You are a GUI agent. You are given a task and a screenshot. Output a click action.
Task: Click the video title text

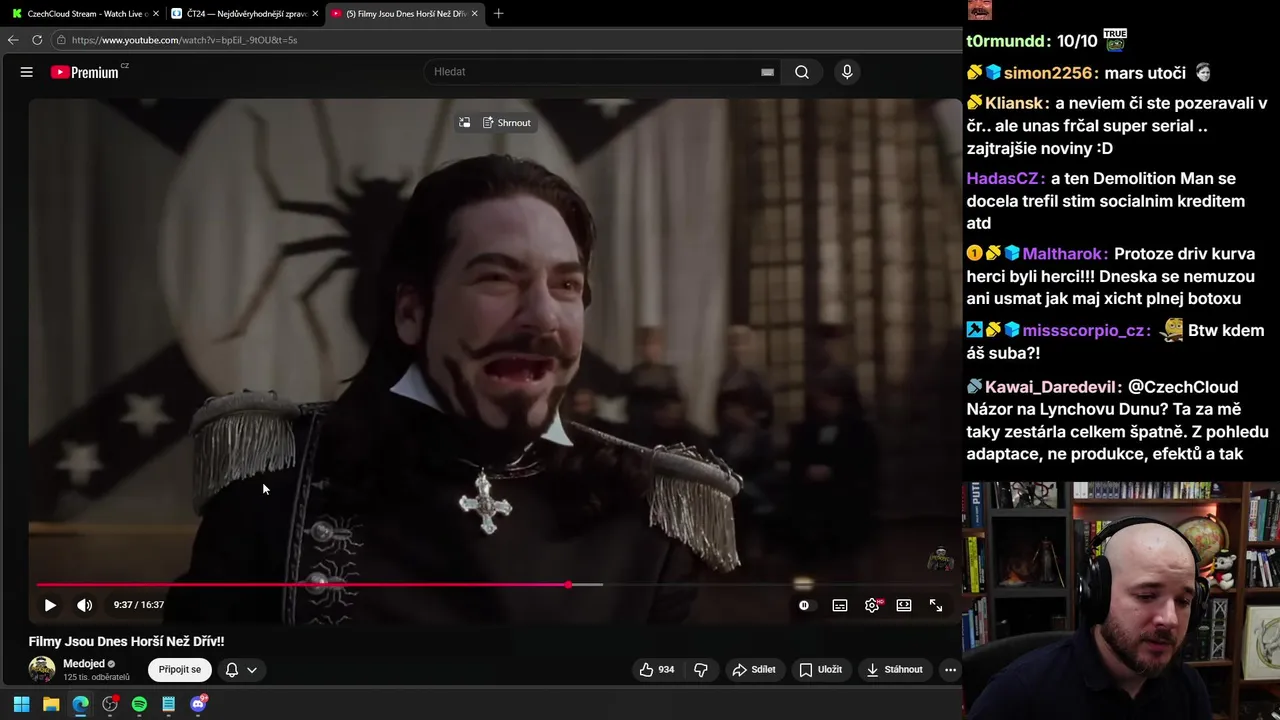(126, 642)
